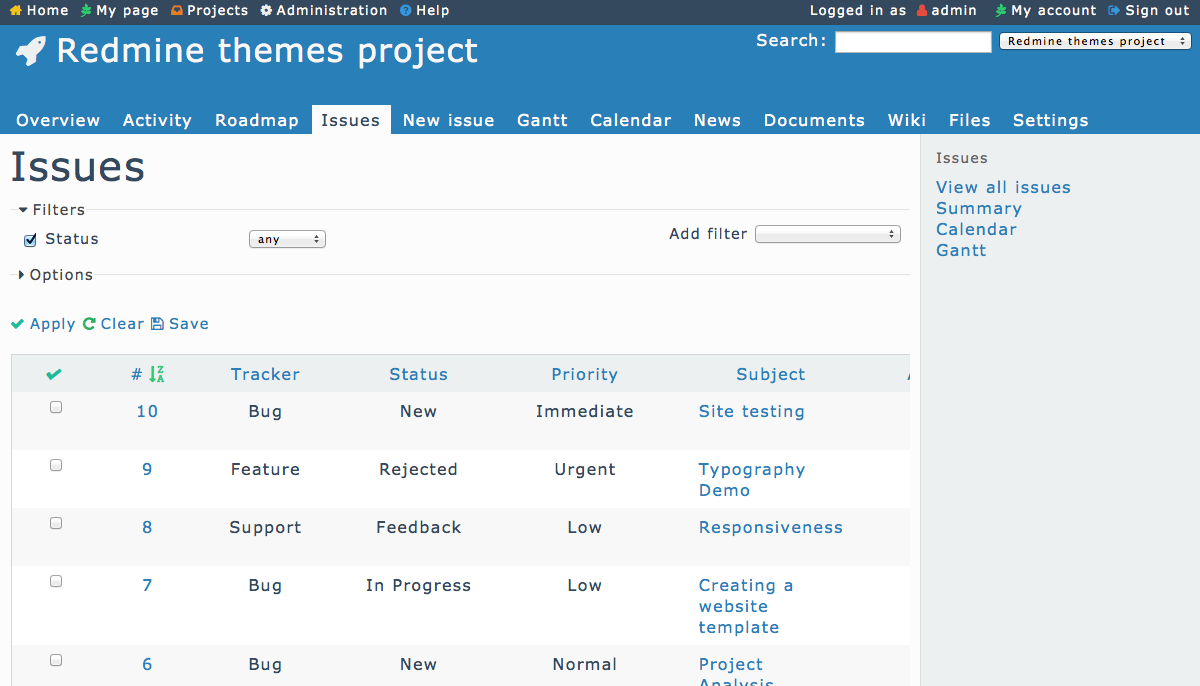The height and width of the screenshot is (686, 1200).
Task: Go to the Settings tab
Action: pos(1051,120)
